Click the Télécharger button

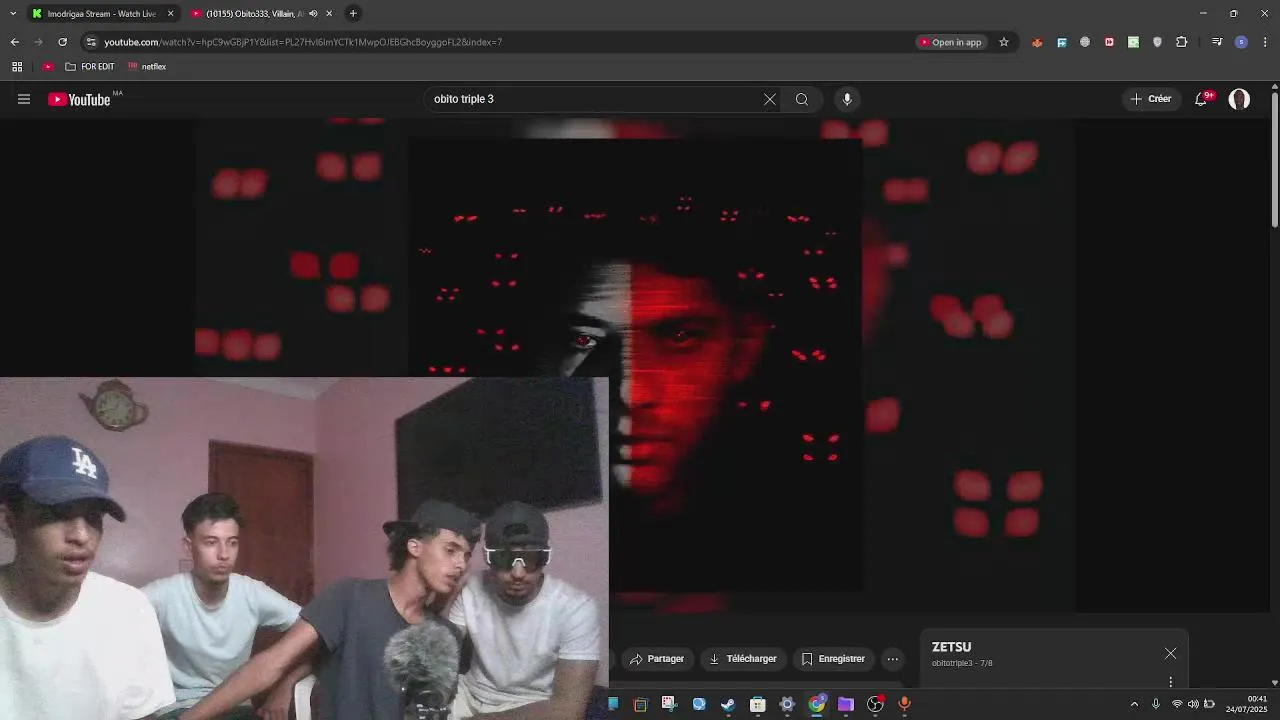pyautogui.click(x=743, y=659)
